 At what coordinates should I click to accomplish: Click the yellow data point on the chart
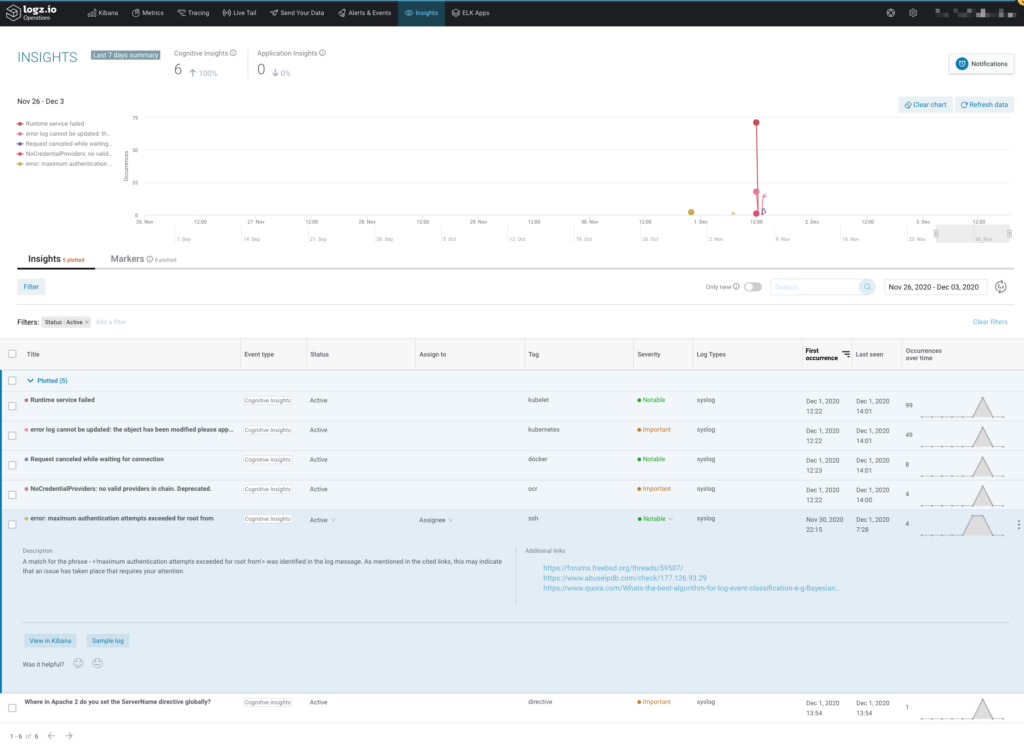[x=691, y=212]
